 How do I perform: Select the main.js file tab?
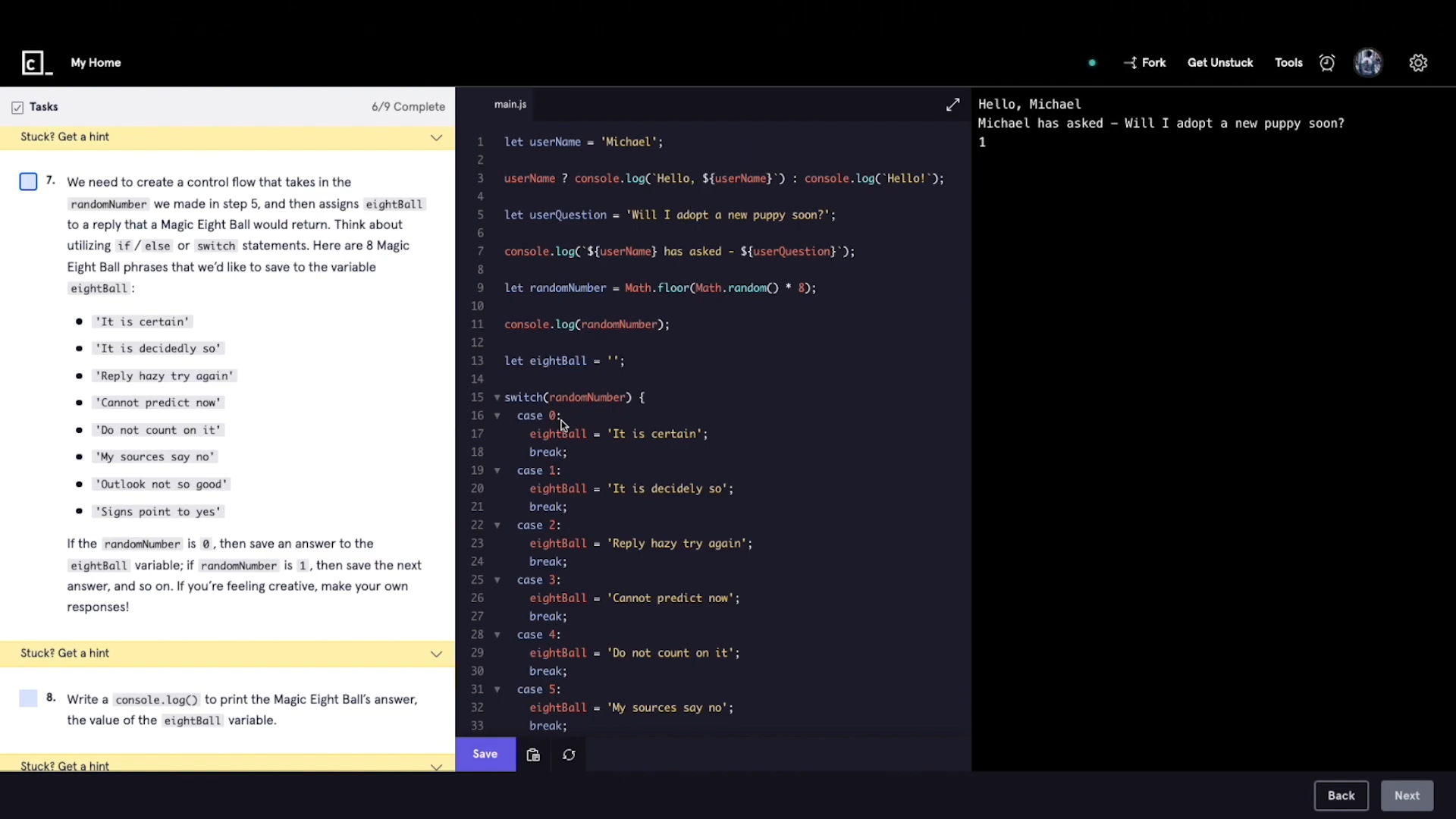[510, 105]
